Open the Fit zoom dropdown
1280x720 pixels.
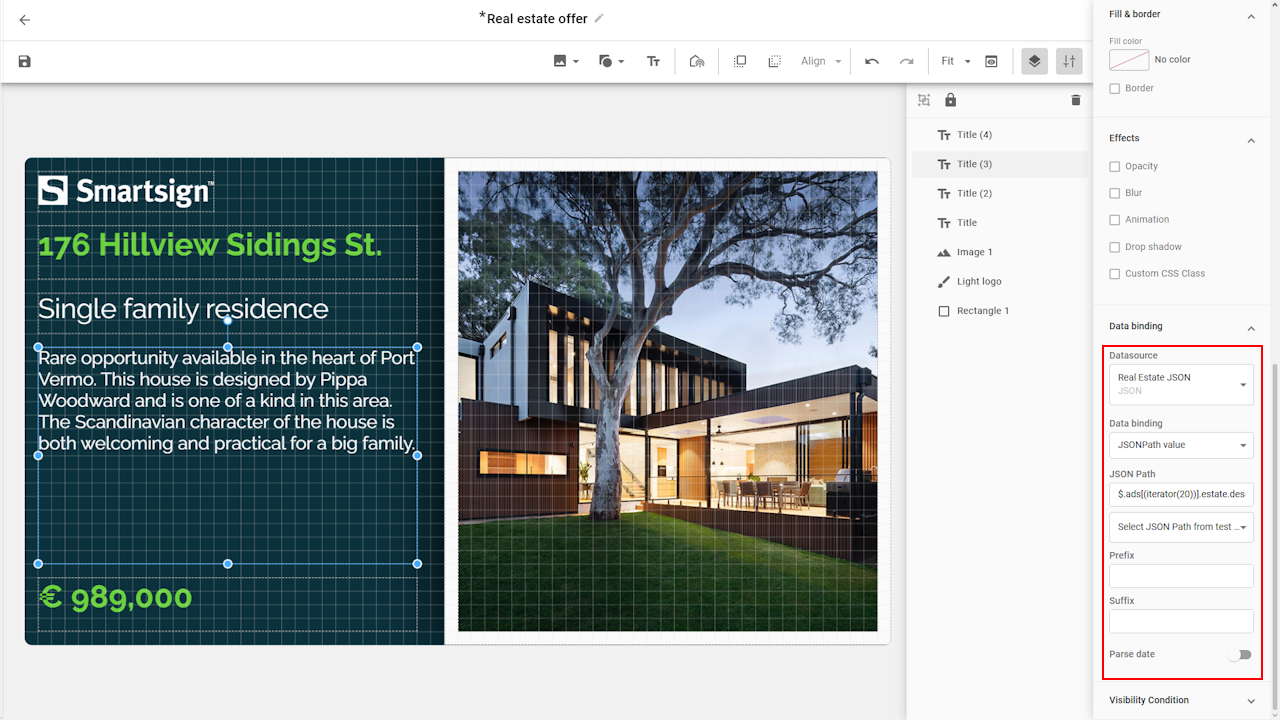tap(955, 61)
